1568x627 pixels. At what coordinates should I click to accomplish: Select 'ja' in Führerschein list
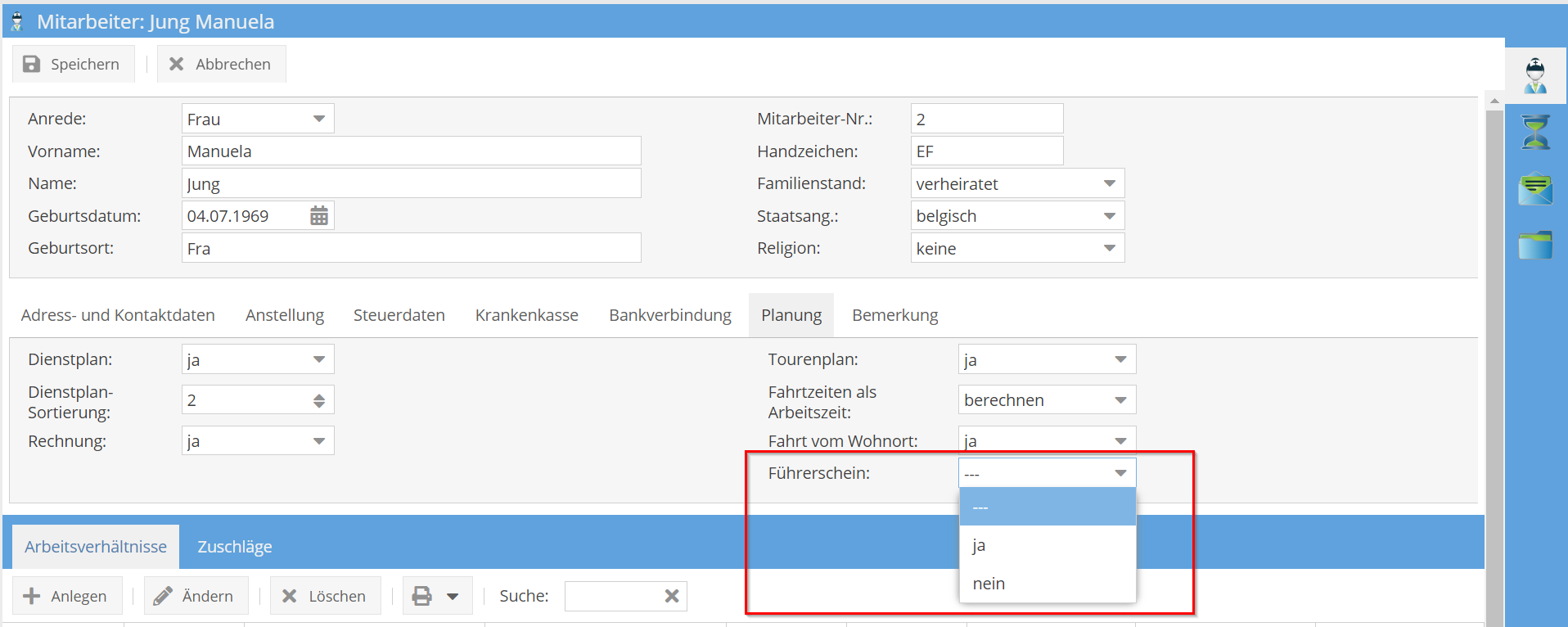[x=1048, y=545]
